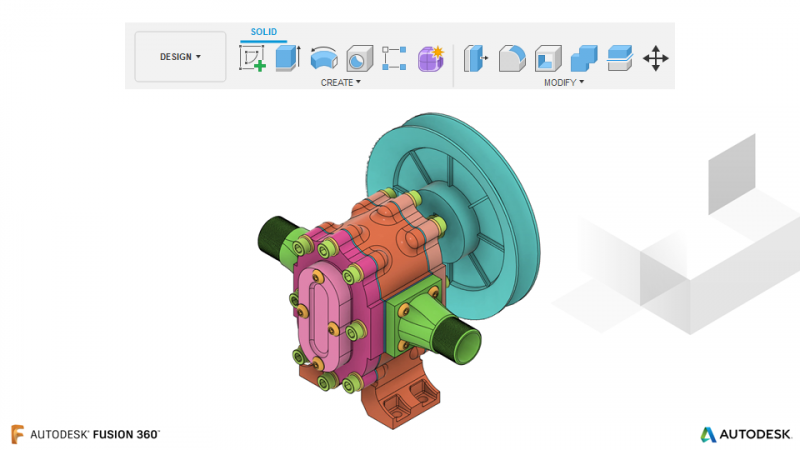Switch to the SOLID tab
The height and width of the screenshot is (450, 800).
pyautogui.click(x=264, y=32)
